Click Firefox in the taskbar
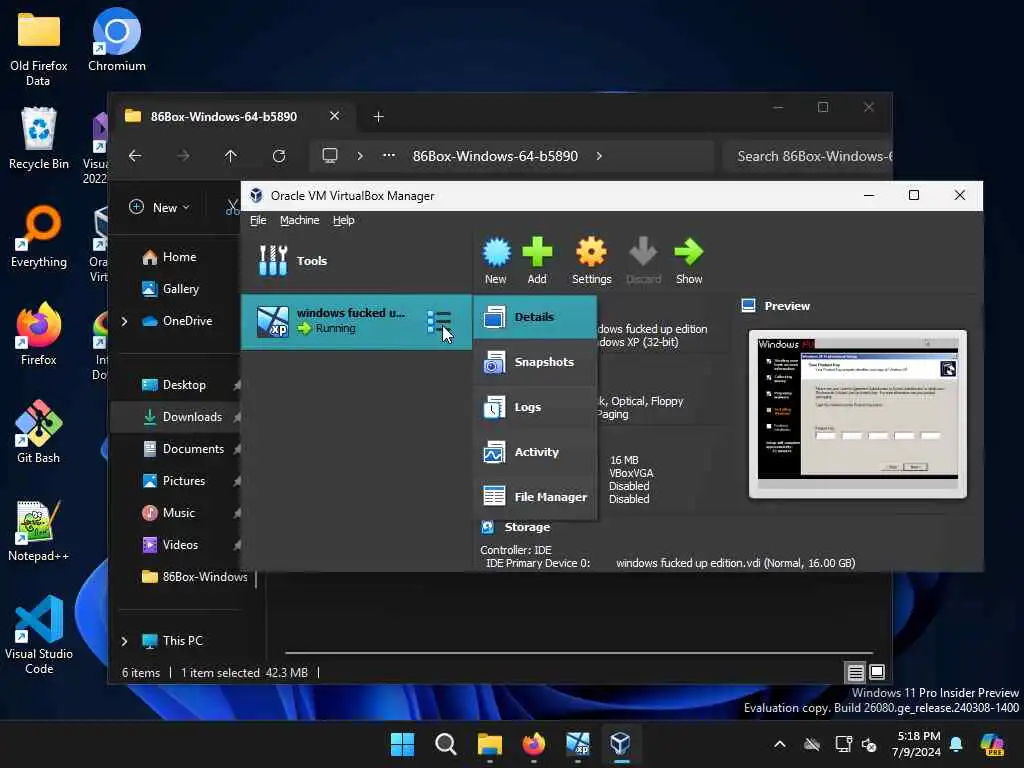Viewport: 1024px width, 768px height. (x=534, y=744)
